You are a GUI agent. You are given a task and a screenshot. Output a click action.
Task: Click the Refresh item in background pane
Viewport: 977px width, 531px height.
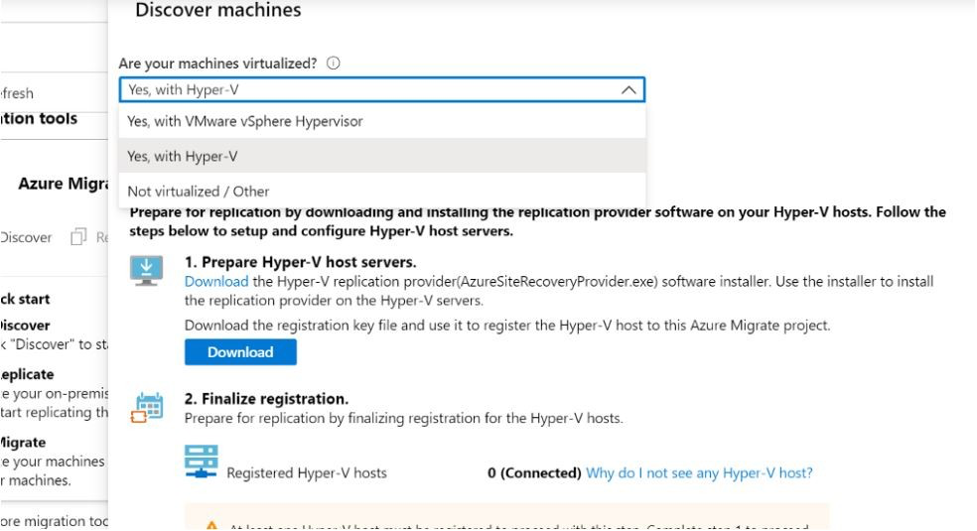17,93
